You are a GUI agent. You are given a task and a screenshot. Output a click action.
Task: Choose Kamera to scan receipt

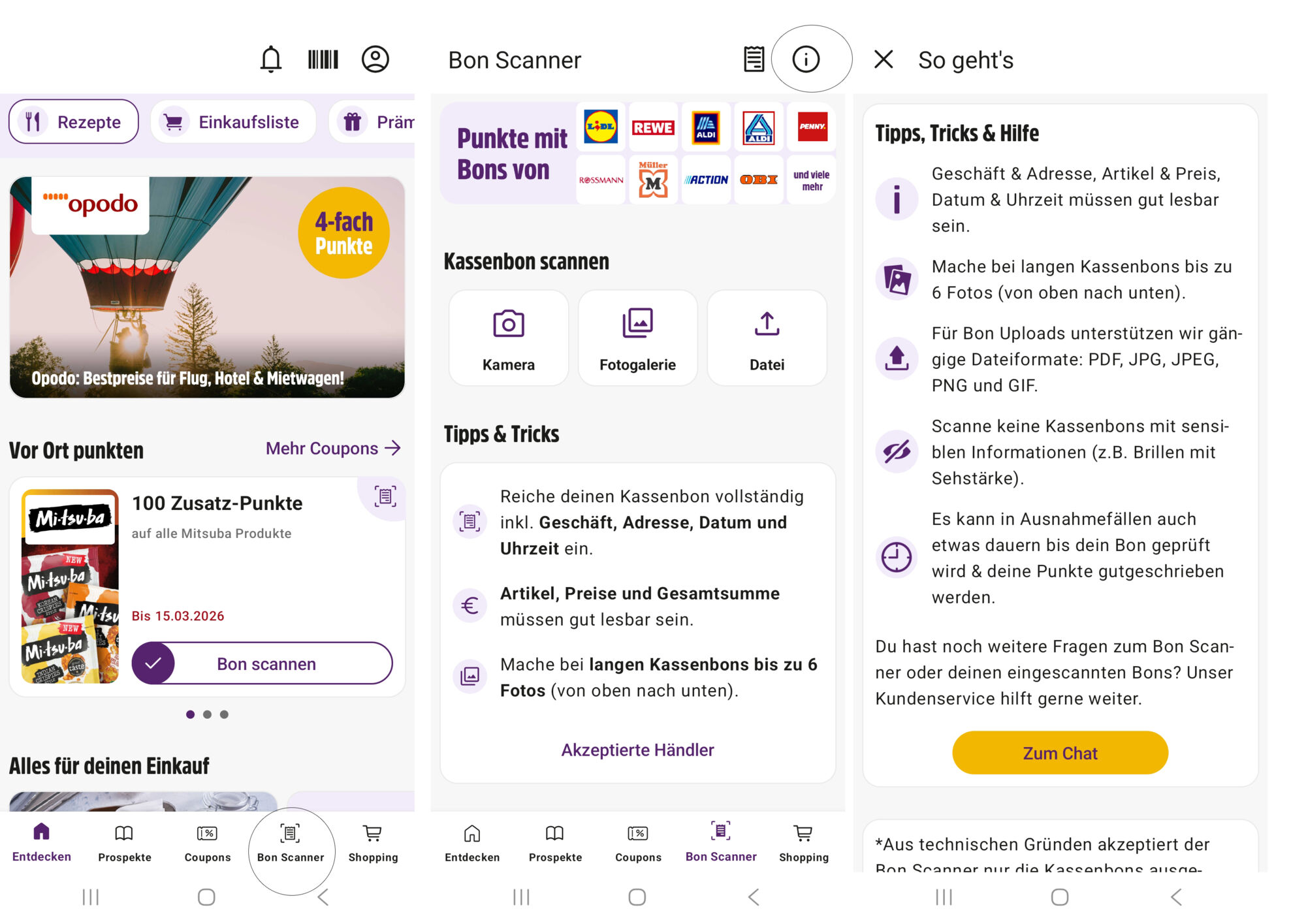click(x=509, y=338)
